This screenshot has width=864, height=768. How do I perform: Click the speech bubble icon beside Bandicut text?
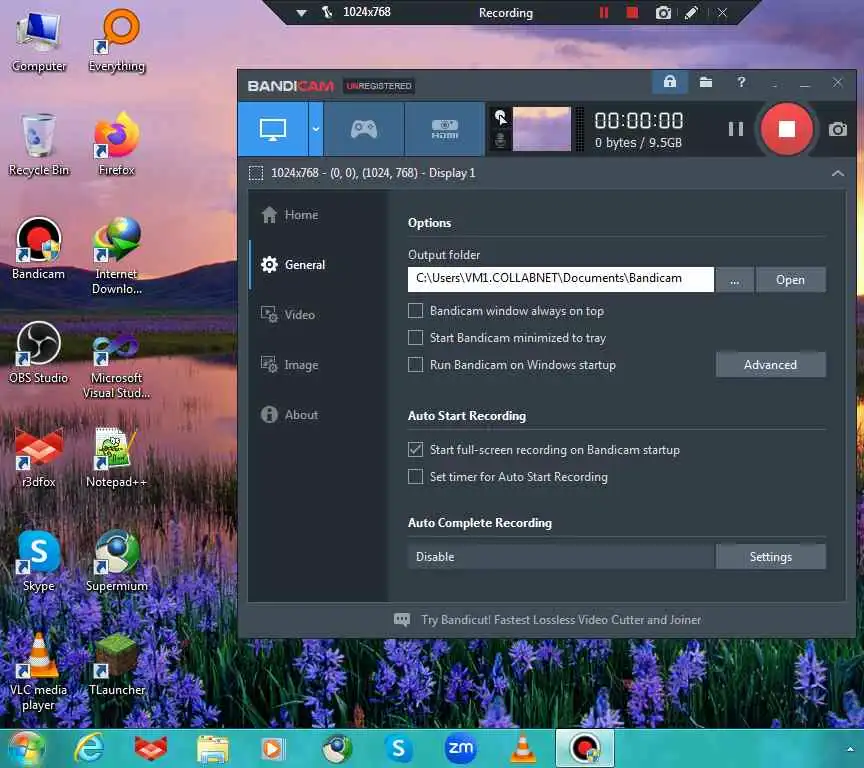(402, 620)
